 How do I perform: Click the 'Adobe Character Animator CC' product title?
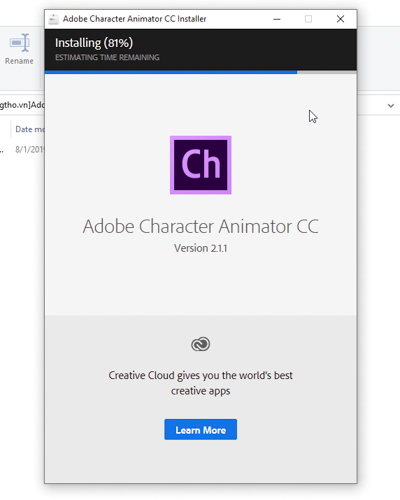(201, 226)
